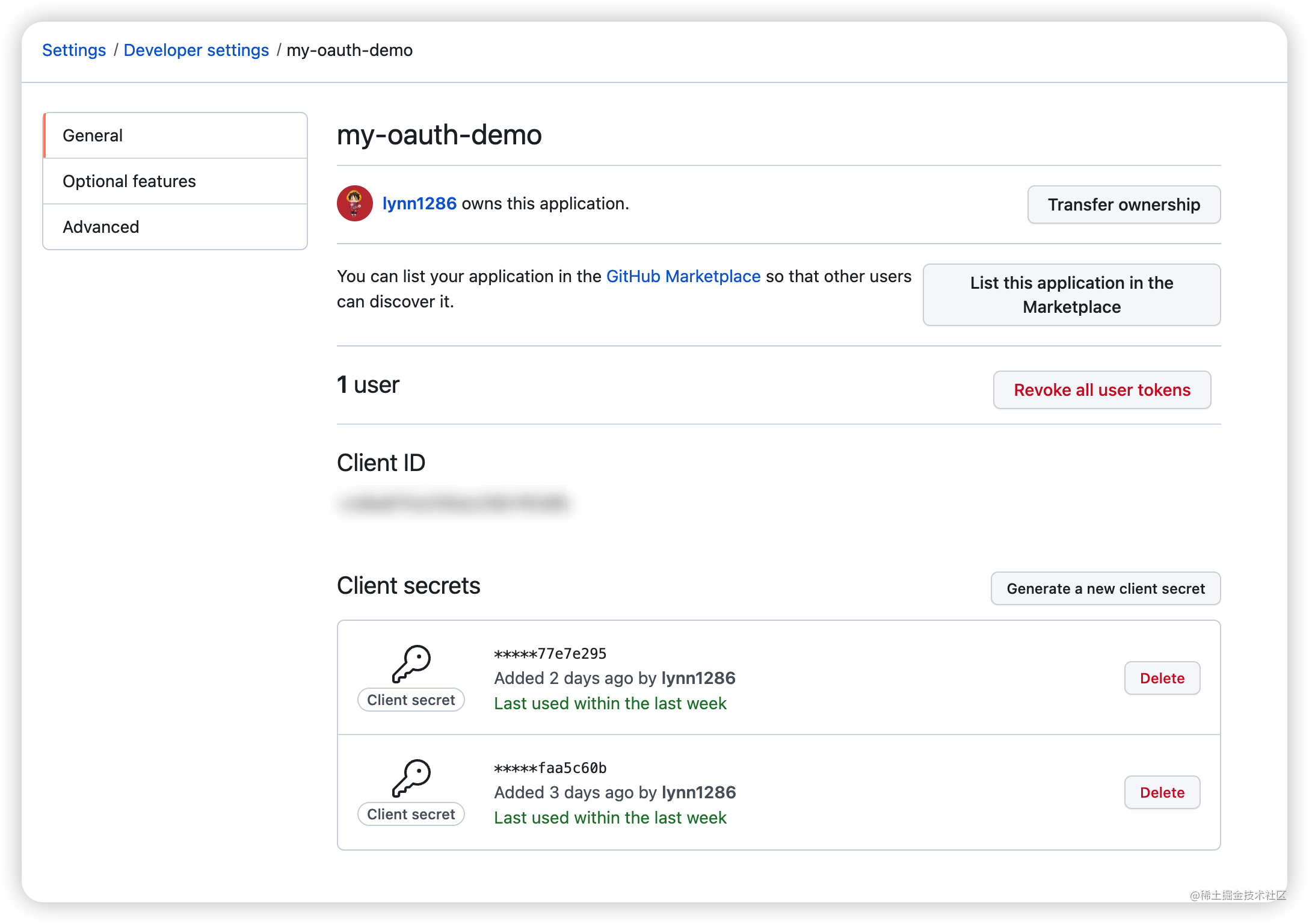Click List this application in the Marketplace

click(x=1071, y=295)
